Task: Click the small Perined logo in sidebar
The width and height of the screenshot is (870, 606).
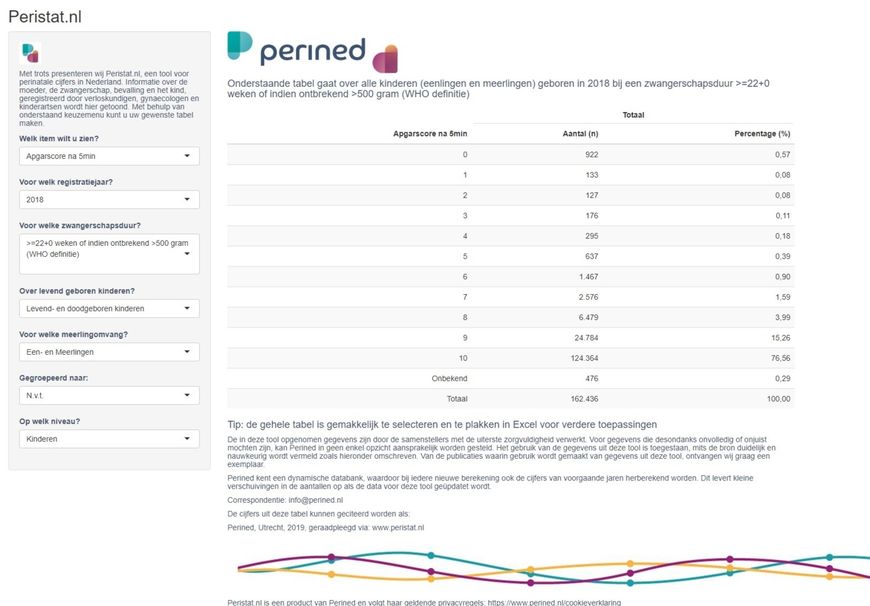Action: pos(31,53)
